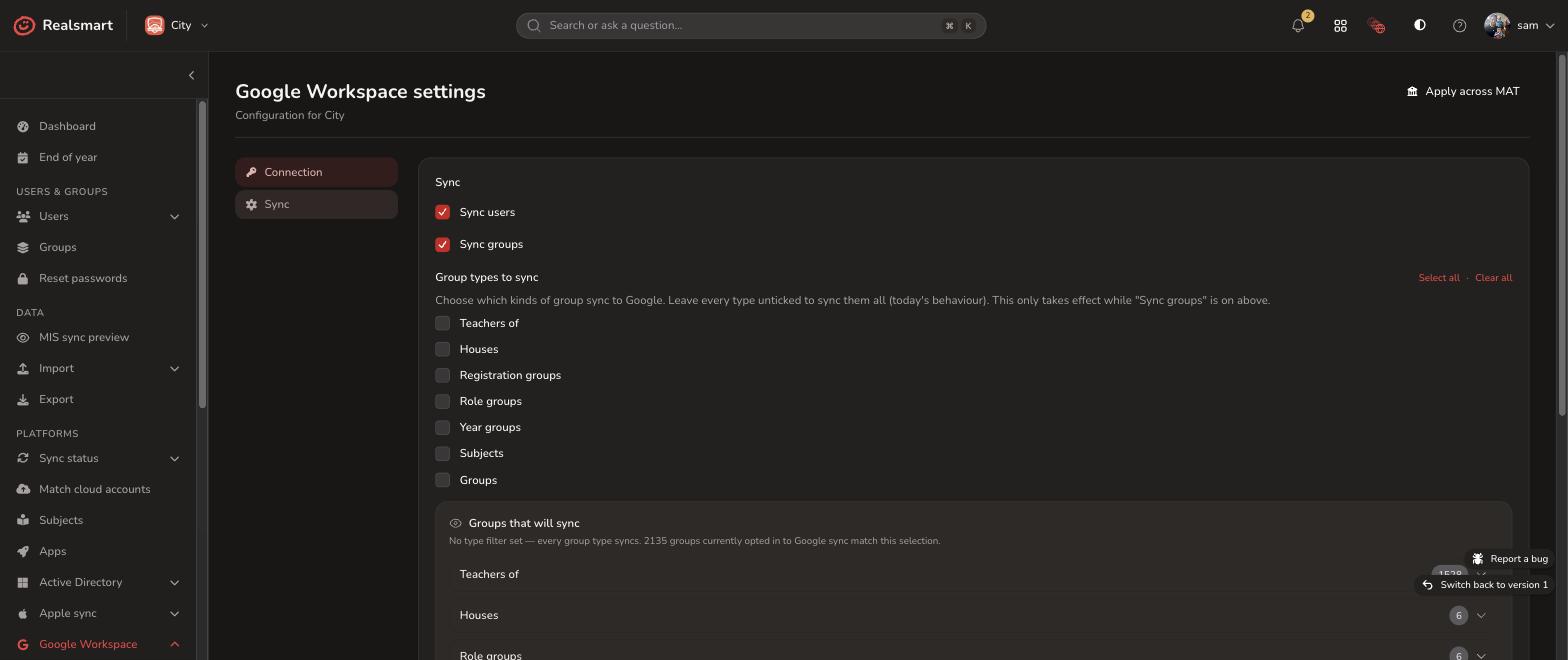Click Report a bug button
This screenshot has height=660, width=1568.
1508,559
